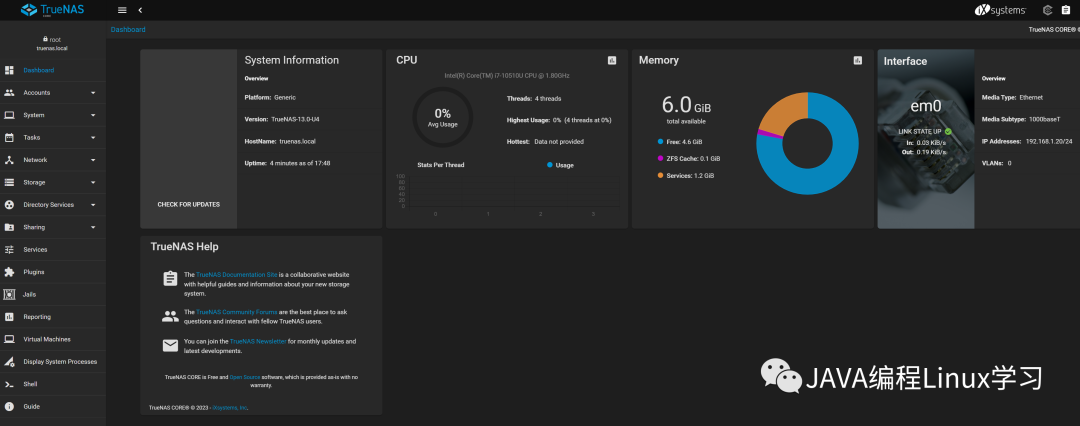
Task: Expand the Network menu arrow
Action: pos(93,160)
